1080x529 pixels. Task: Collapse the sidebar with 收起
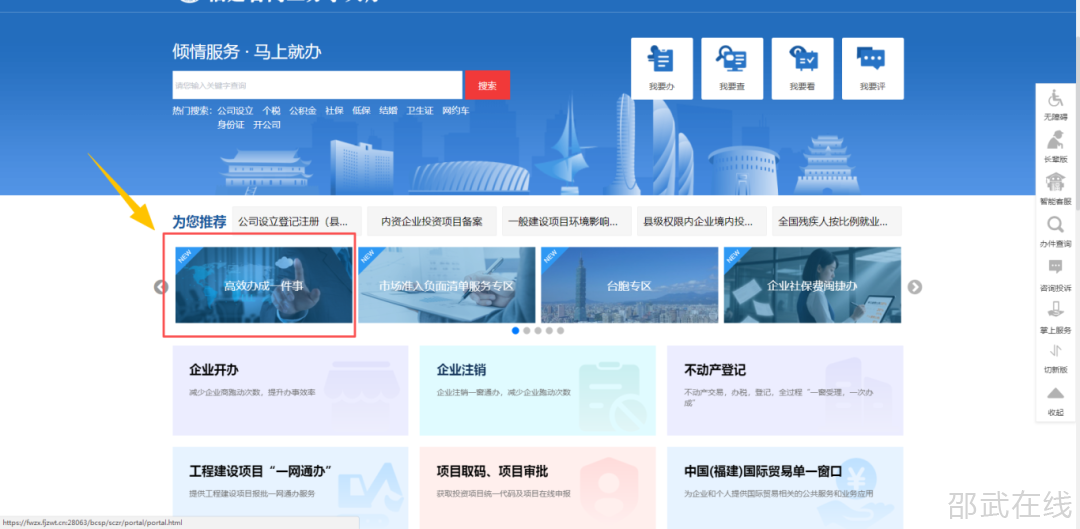(1055, 399)
